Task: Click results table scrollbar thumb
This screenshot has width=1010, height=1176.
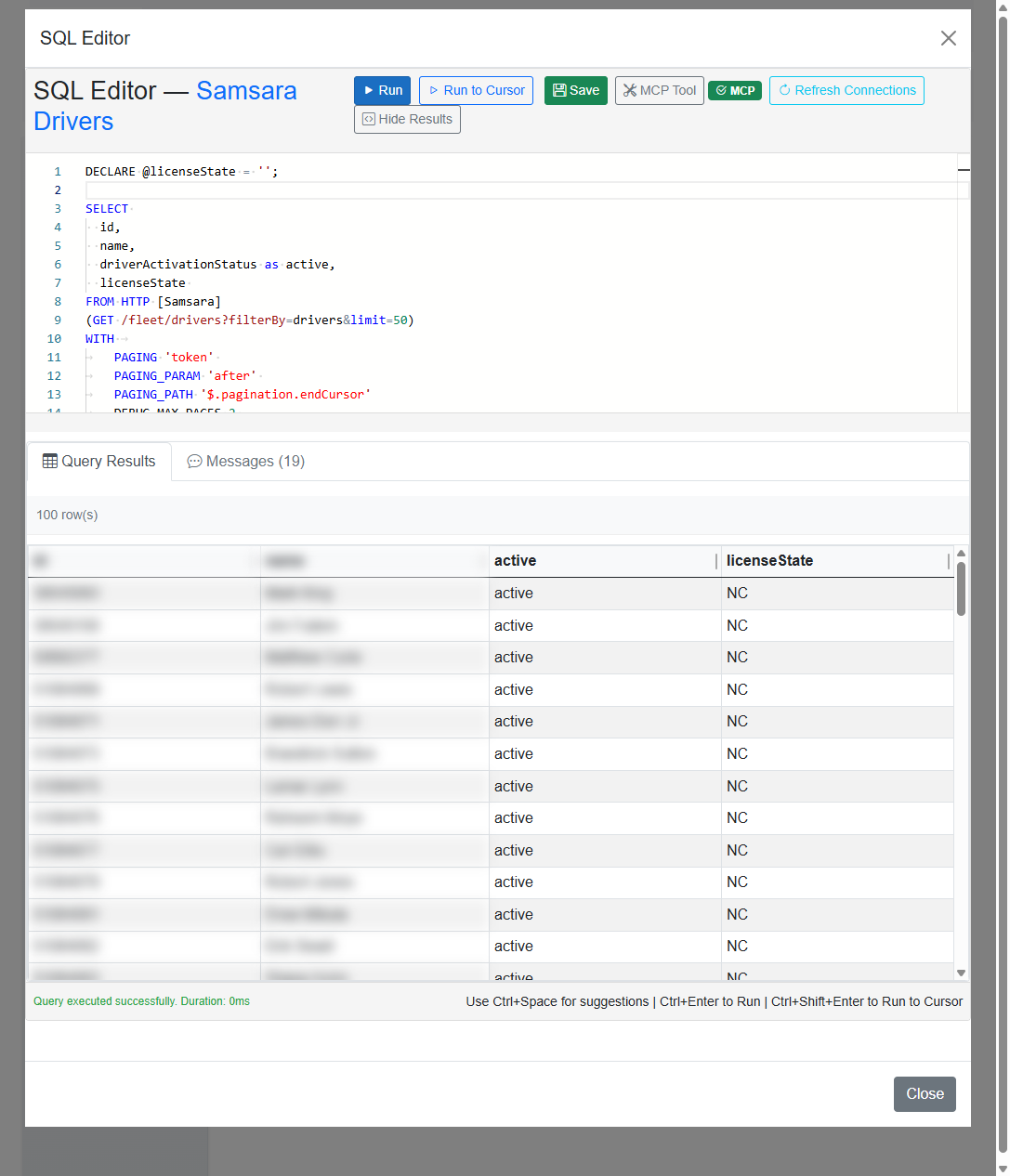Action: (x=961, y=589)
